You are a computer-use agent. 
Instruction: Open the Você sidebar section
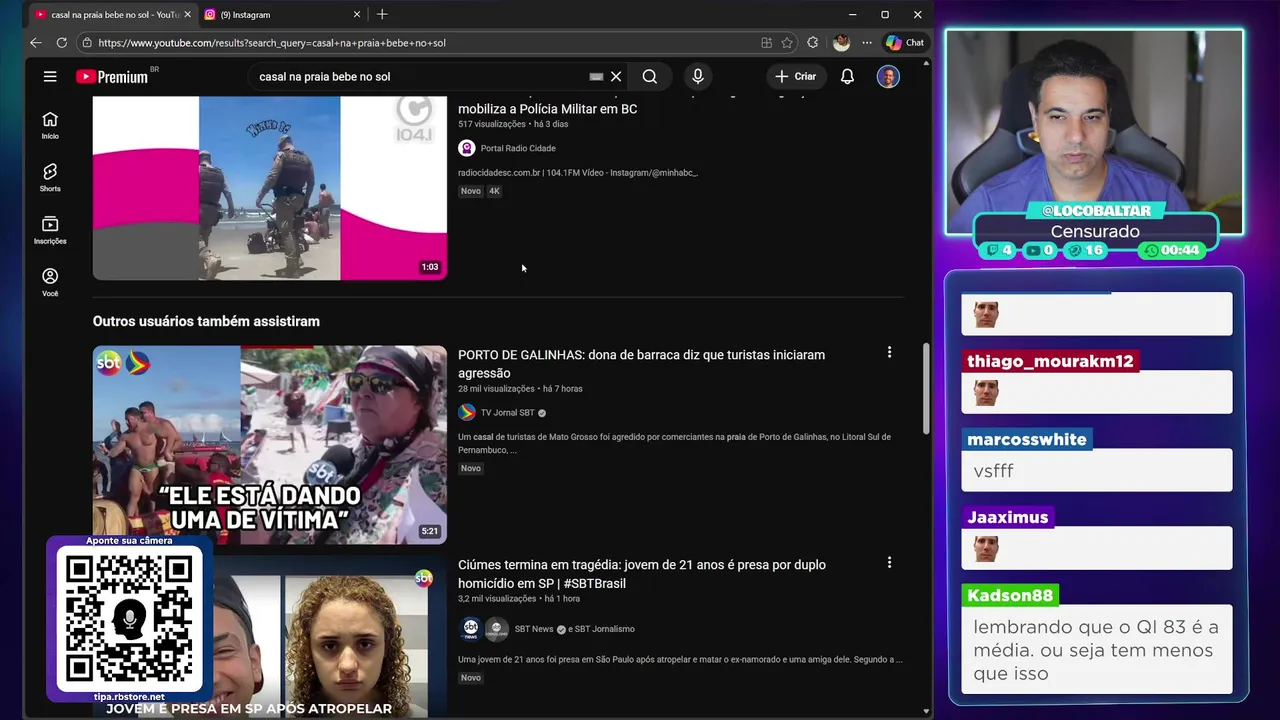click(50, 282)
